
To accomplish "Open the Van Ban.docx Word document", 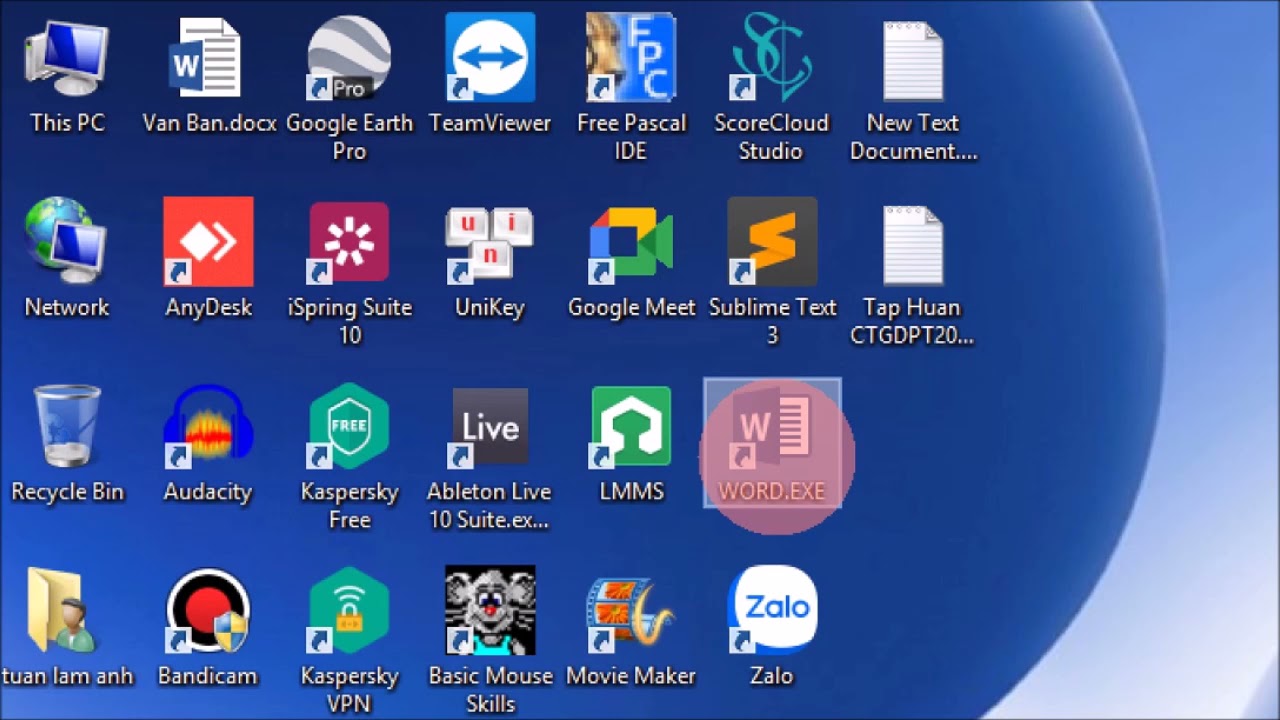I will (x=208, y=75).
